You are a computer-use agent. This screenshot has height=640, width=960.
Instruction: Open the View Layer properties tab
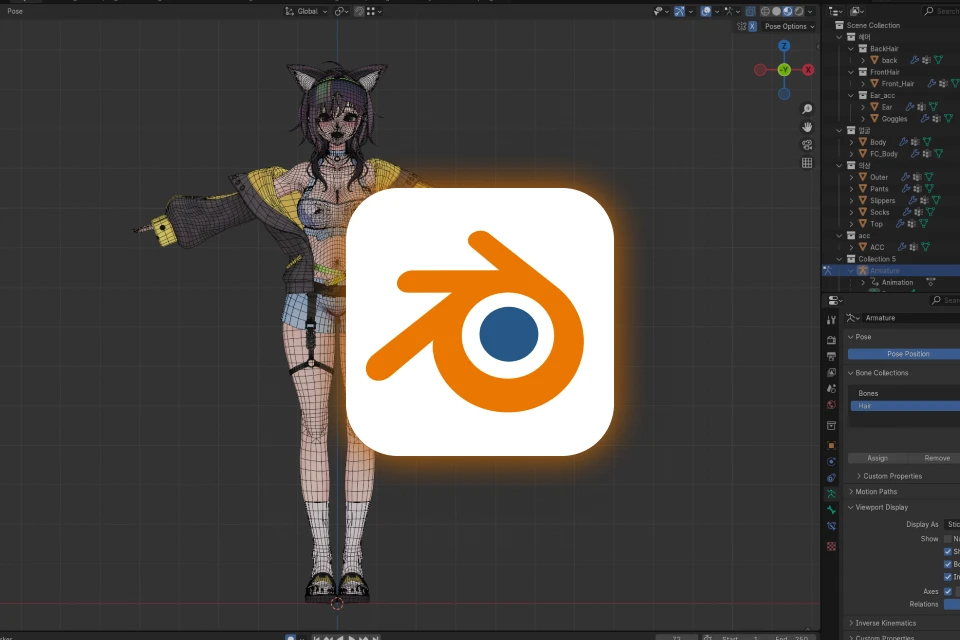[x=831, y=372]
